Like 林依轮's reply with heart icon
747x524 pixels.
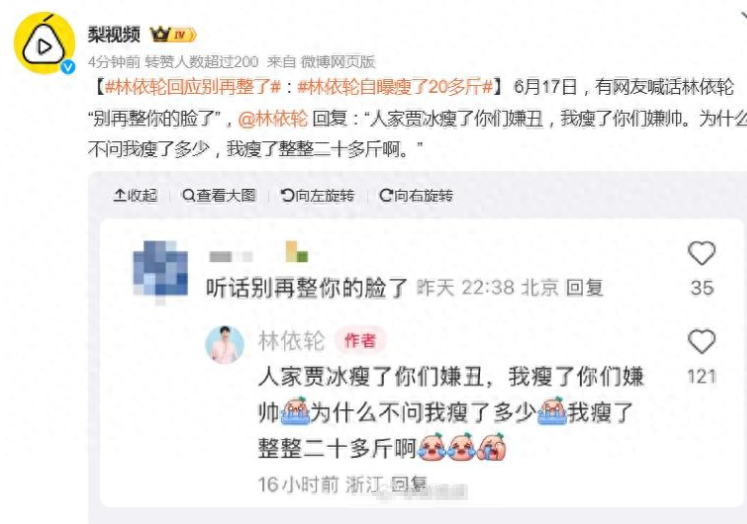click(701, 342)
